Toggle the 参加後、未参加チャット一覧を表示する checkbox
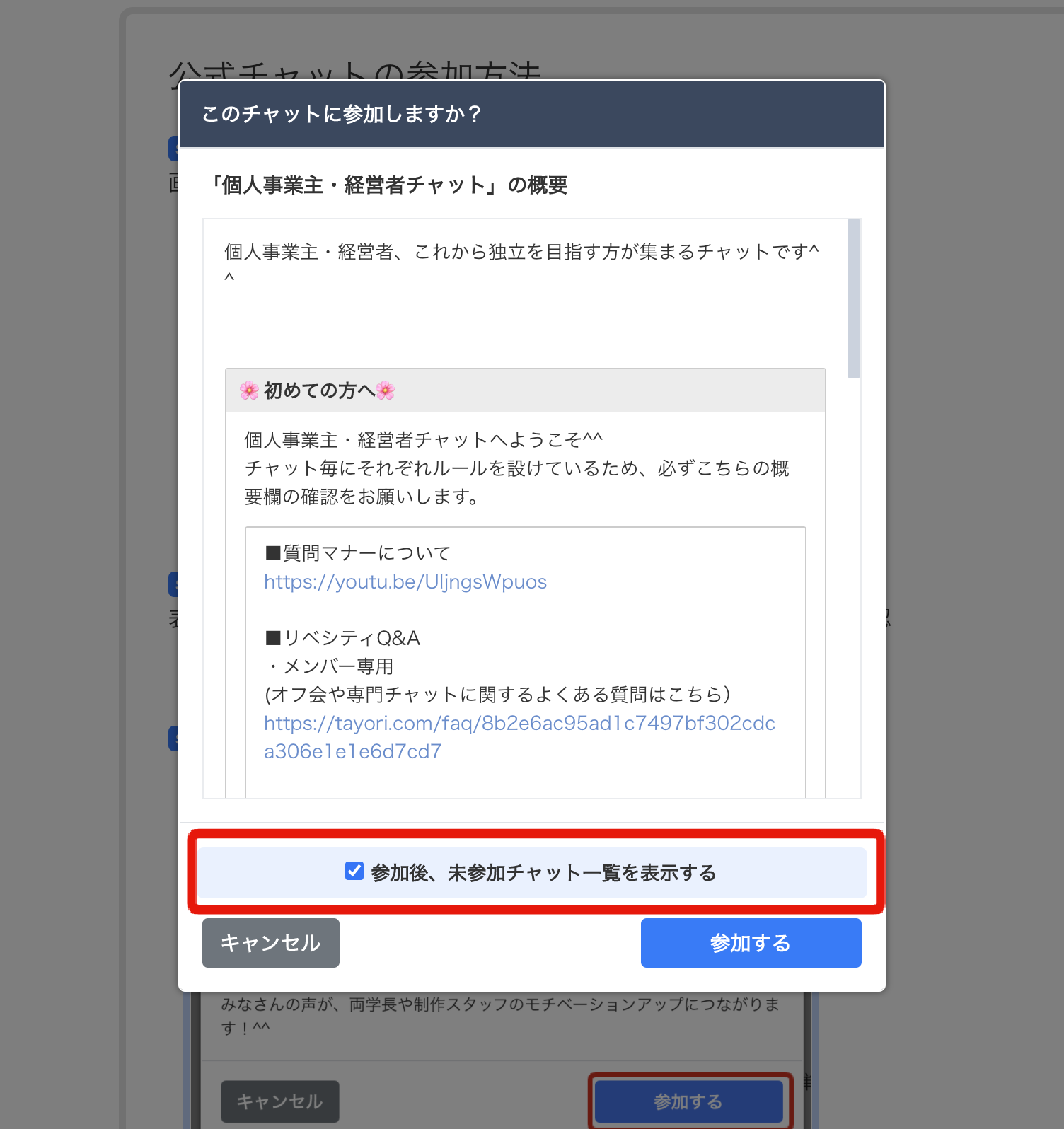The image size is (1064, 1129). [354, 872]
